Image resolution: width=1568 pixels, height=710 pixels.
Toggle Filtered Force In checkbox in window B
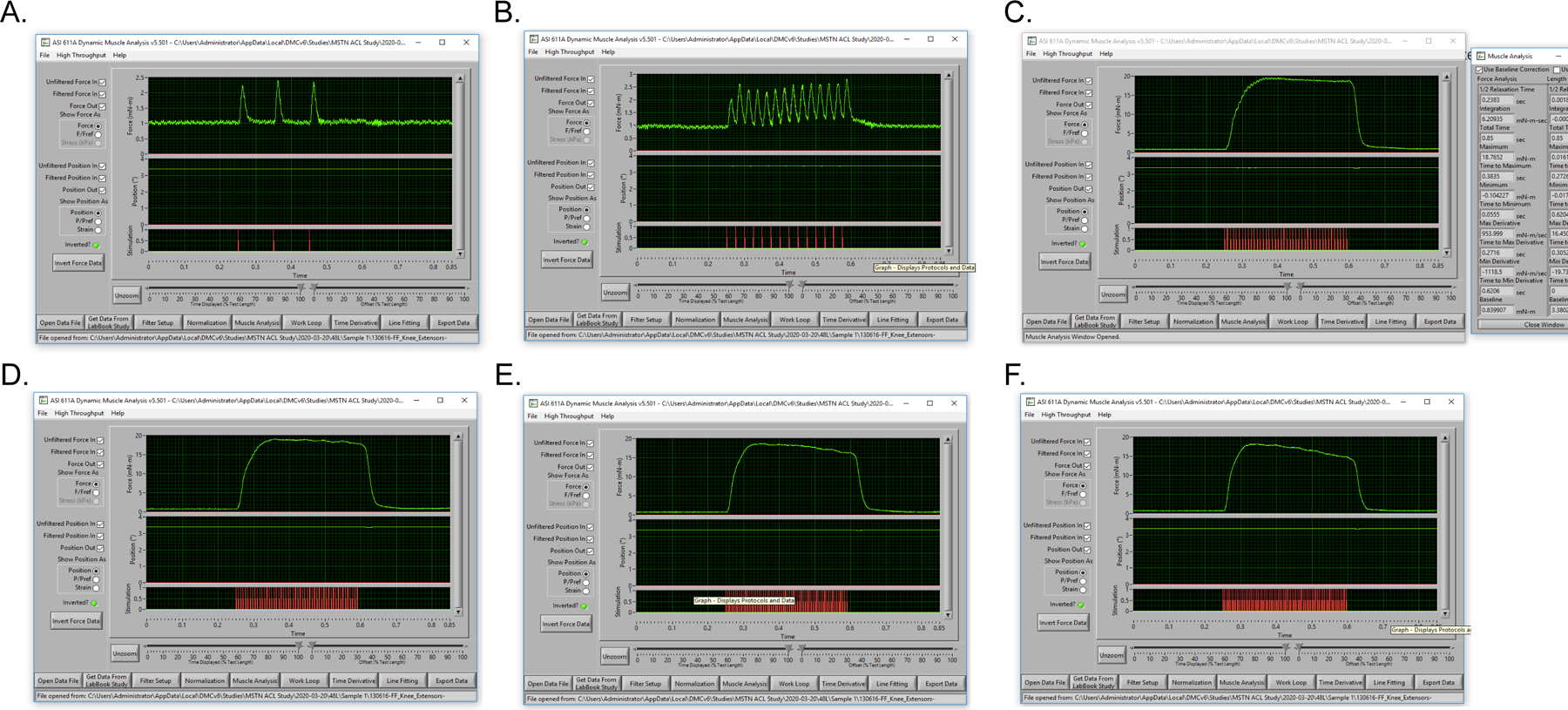591,91
